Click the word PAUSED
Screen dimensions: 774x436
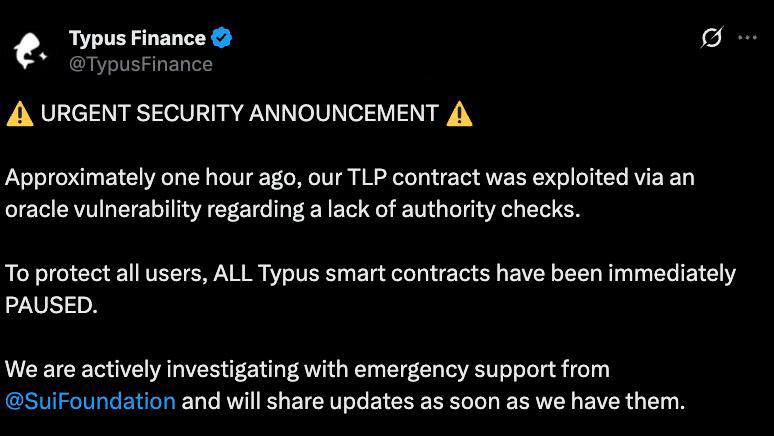coord(50,305)
